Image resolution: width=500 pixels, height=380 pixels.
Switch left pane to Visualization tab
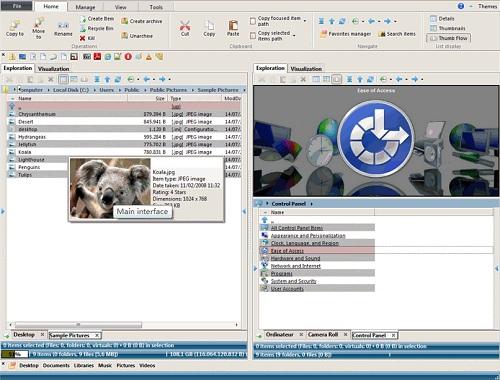tap(53, 69)
